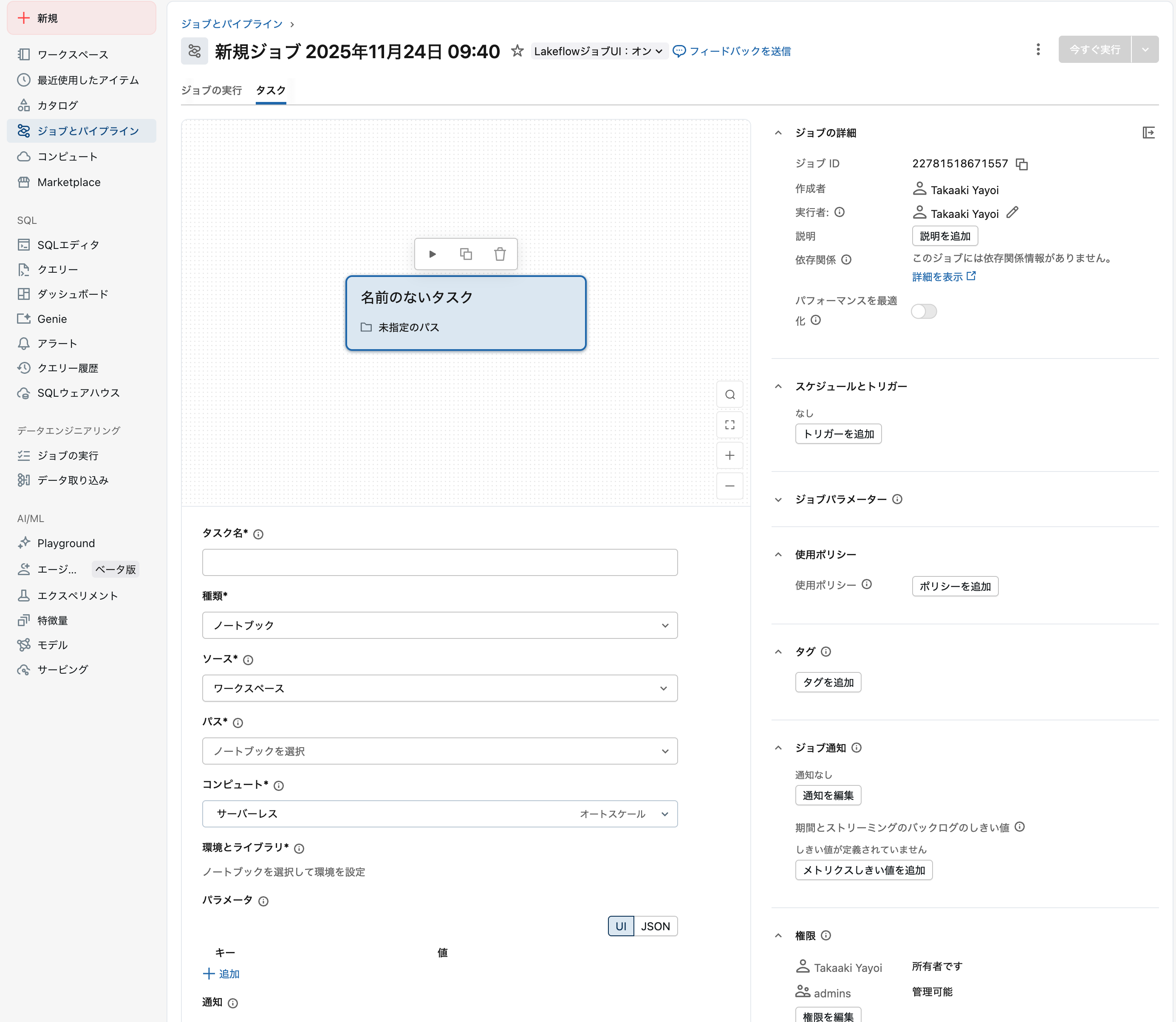Viewport: 1176px width, 1022px height.
Task: Open the 詳細を表示 link
Action: [938, 276]
